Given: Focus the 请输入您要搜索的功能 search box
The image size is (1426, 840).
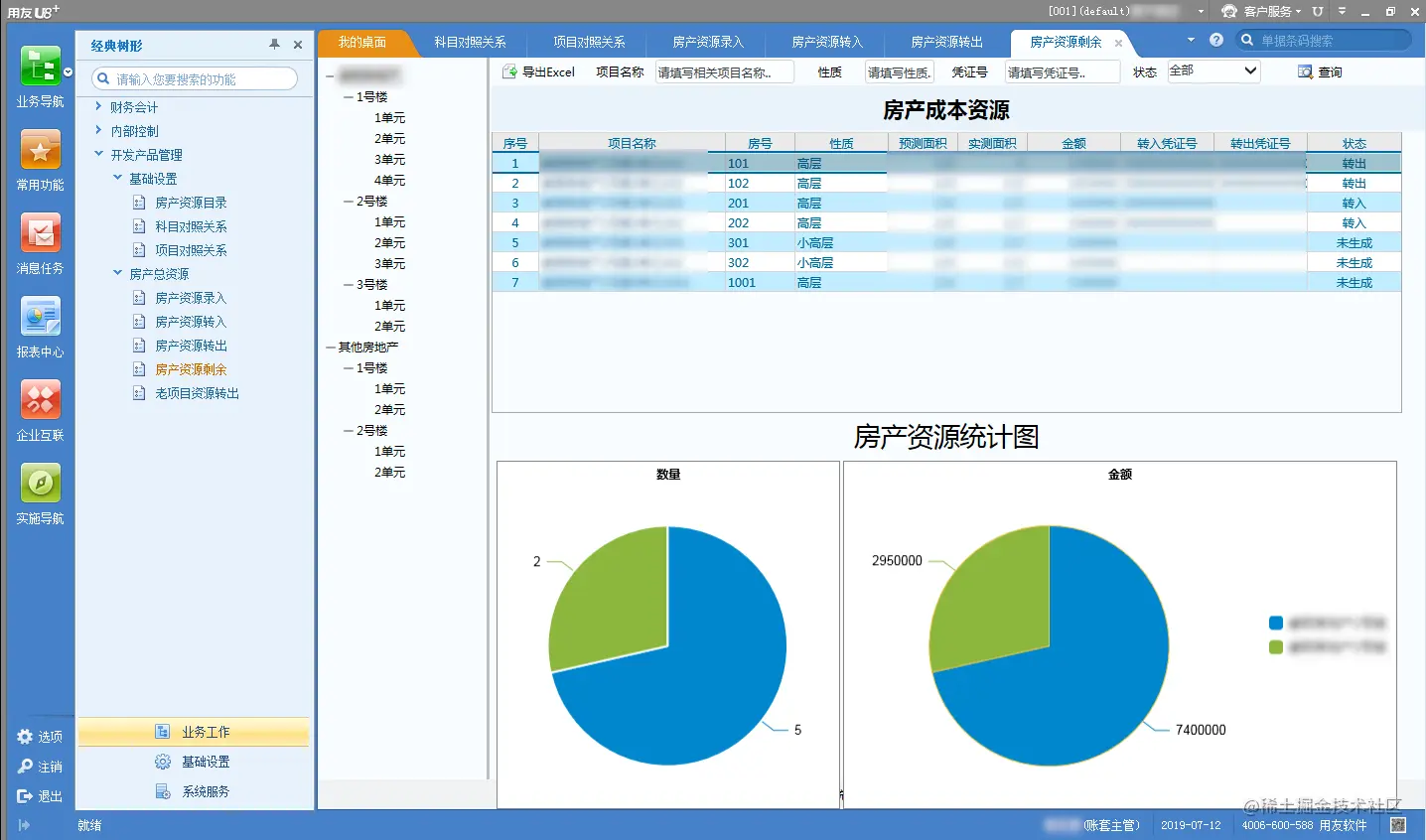Looking at the screenshot, I should click(195, 78).
